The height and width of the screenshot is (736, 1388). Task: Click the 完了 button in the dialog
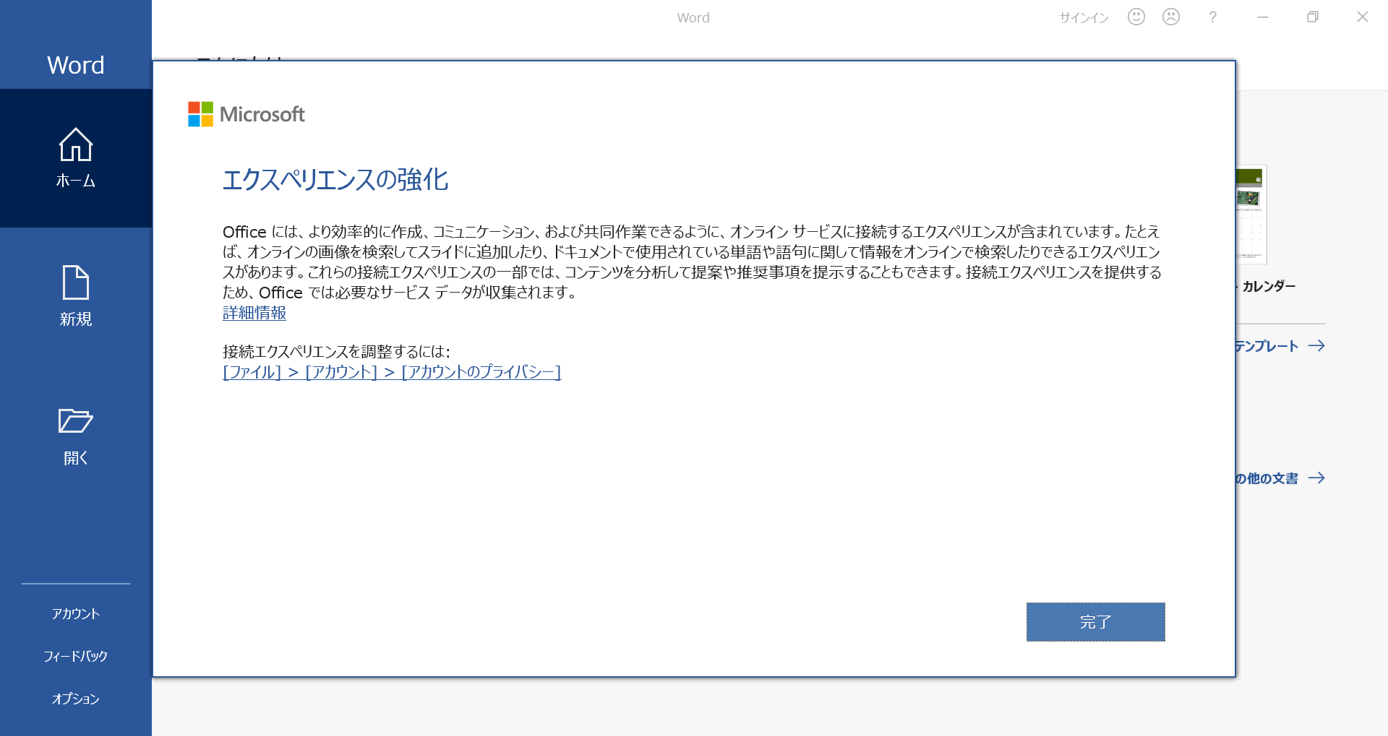point(1095,622)
